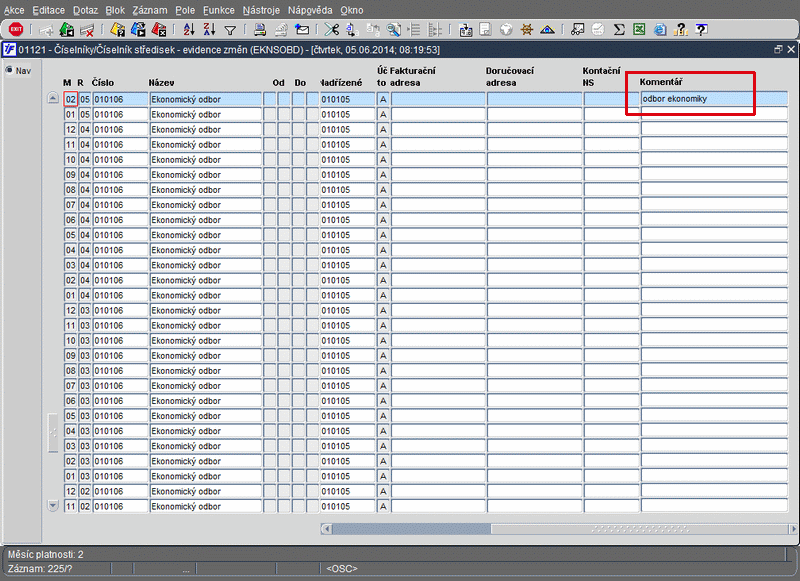Viewport: 800px width, 581px height.
Task: Open the Záznam menu
Action: [149, 9]
